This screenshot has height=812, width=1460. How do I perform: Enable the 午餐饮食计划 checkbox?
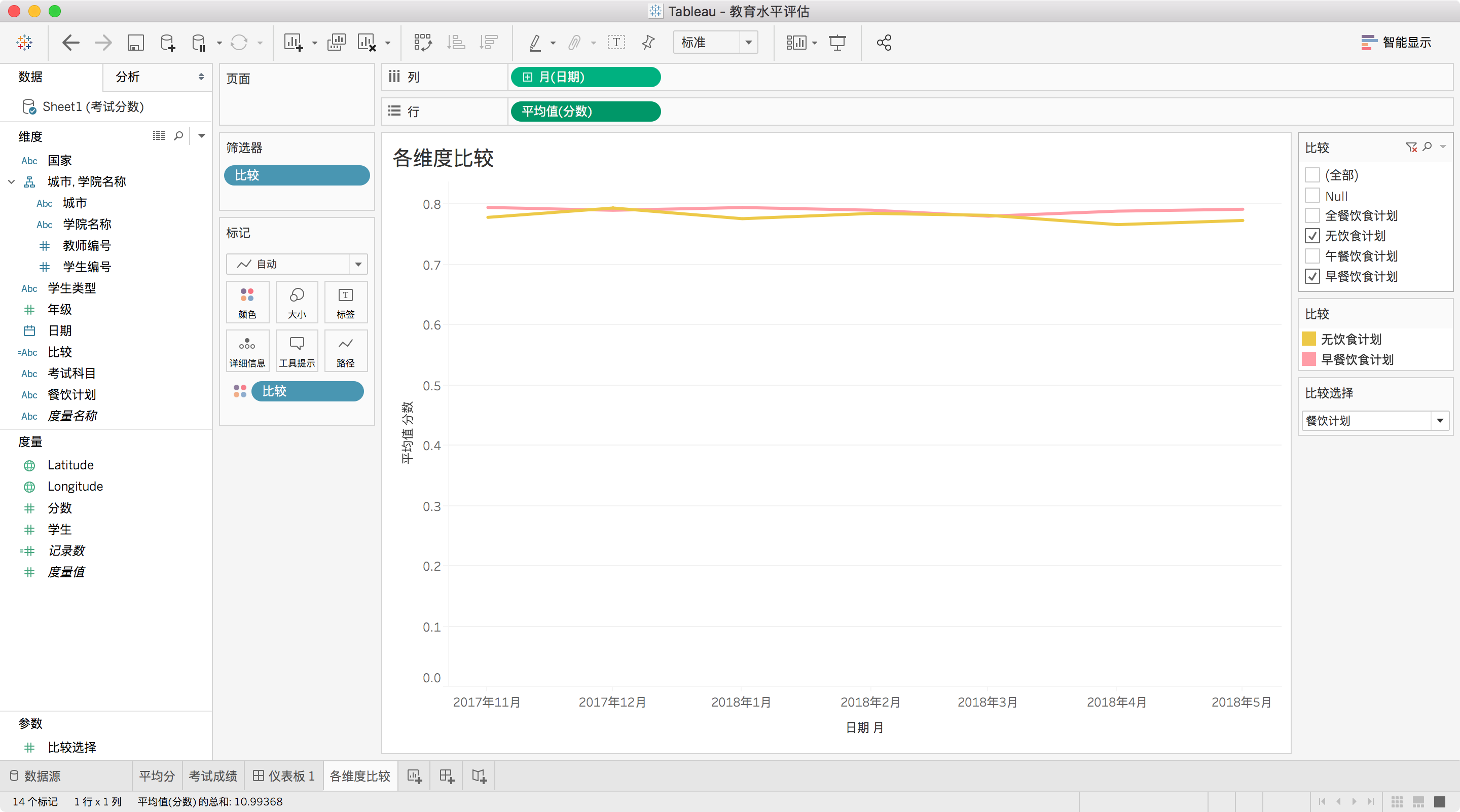coord(1312,256)
